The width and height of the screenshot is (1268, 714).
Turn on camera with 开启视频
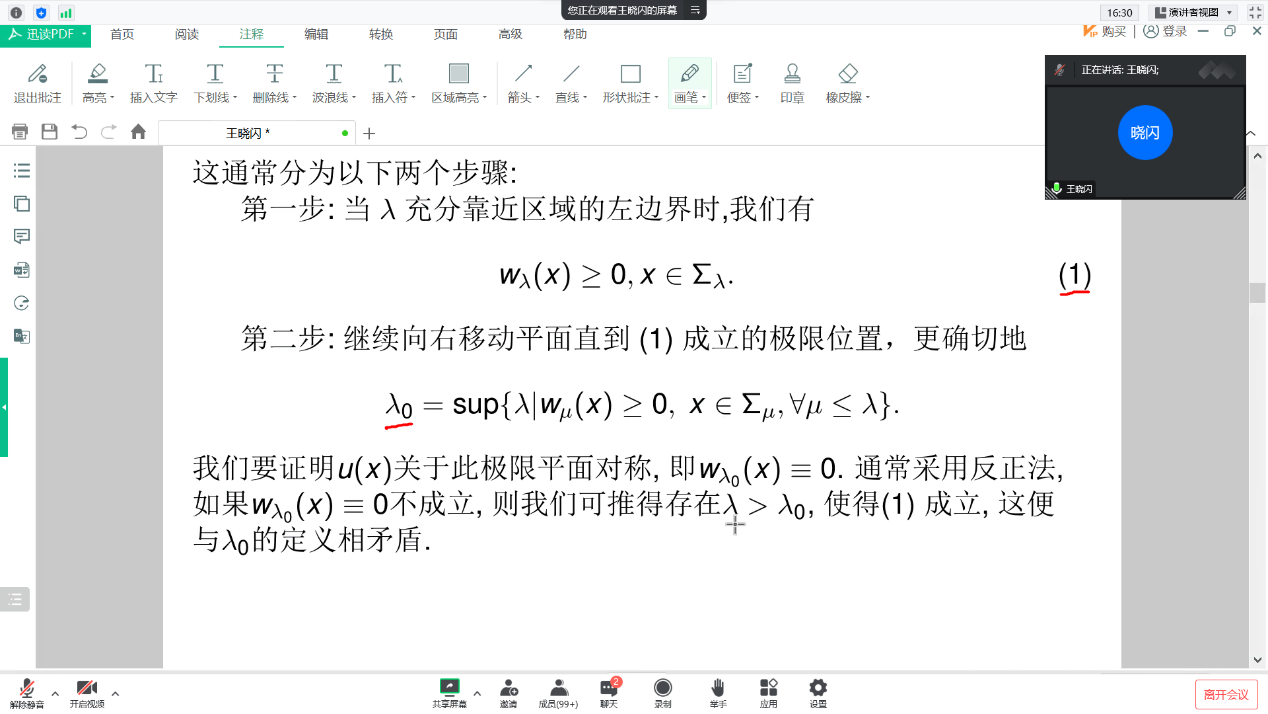click(x=87, y=692)
